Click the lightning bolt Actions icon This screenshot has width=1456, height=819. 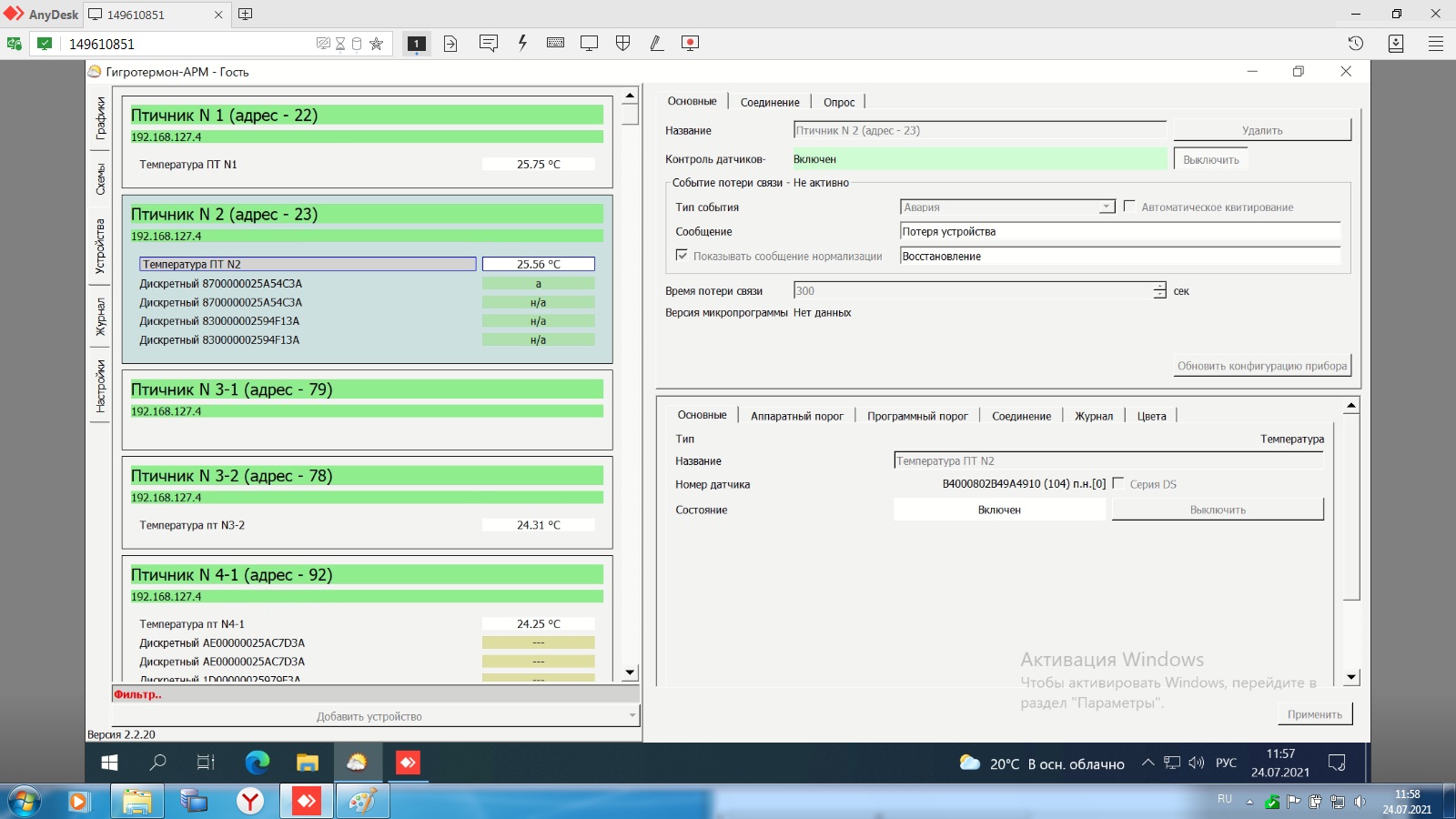[522, 43]
